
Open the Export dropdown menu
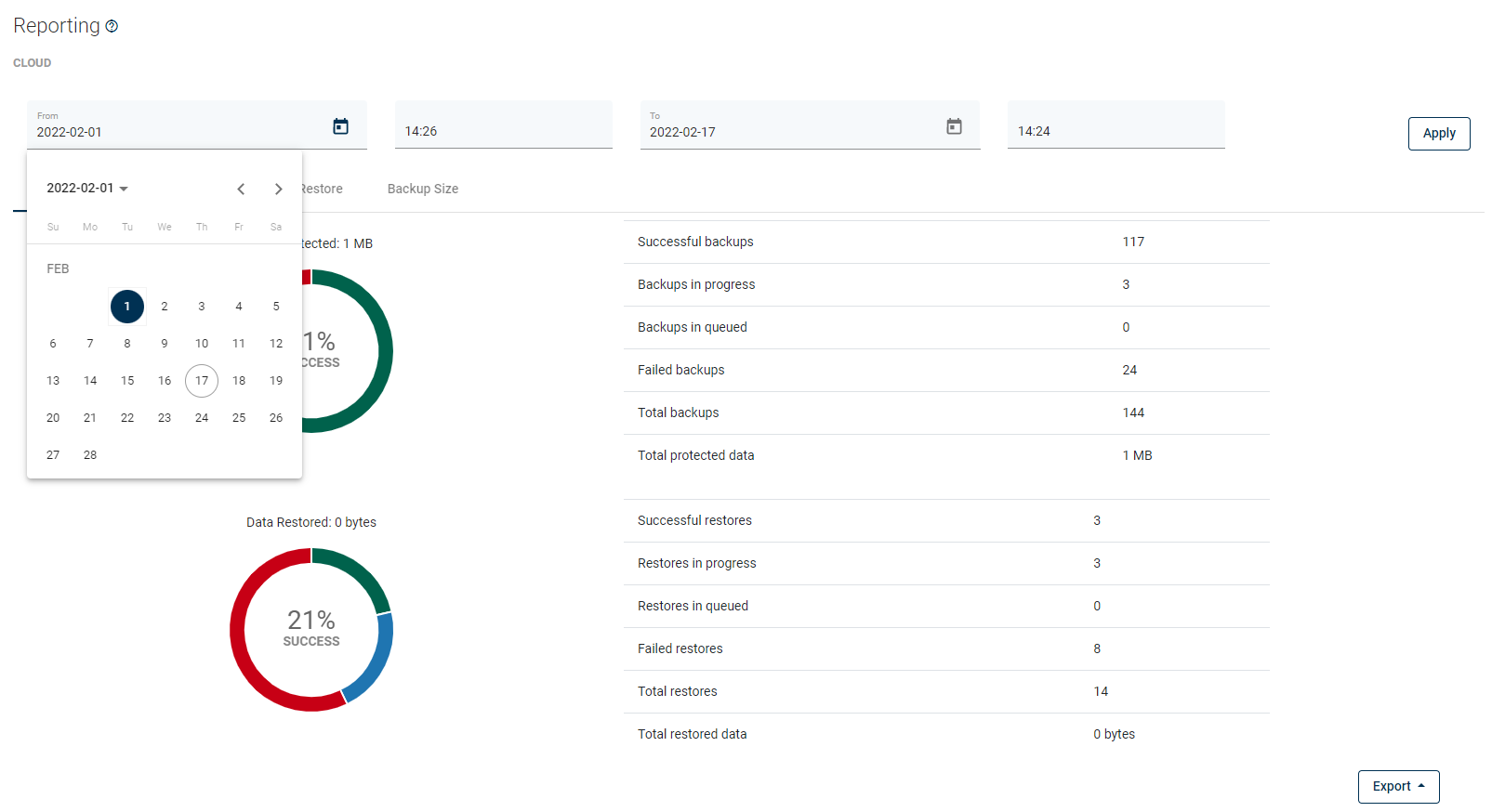(1398, 786)
